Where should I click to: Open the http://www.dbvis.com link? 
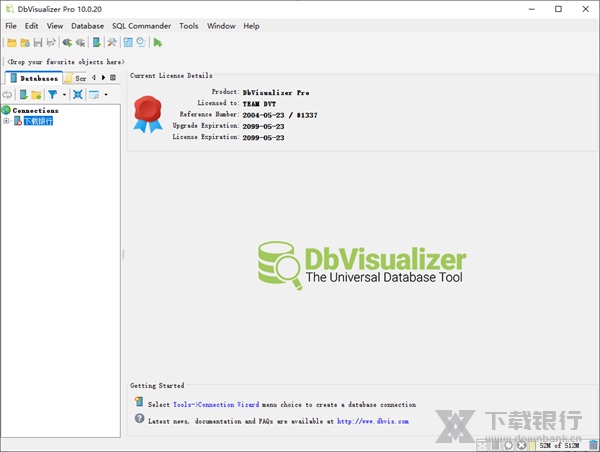[x=372, y=421]
